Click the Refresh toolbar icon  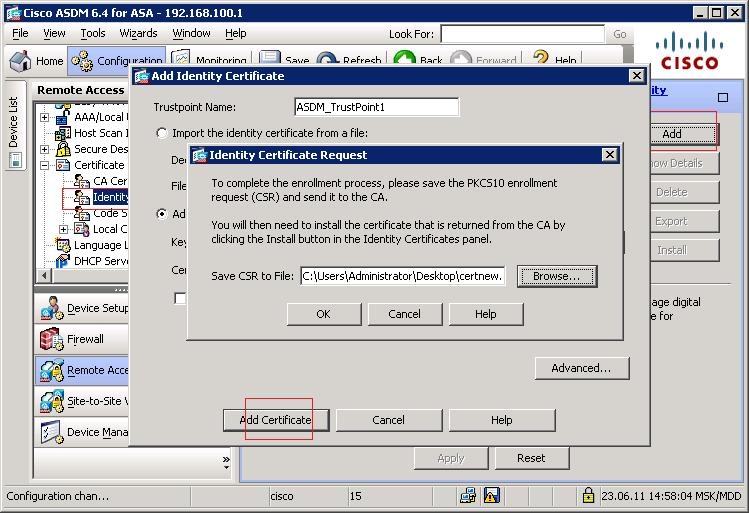327,60
